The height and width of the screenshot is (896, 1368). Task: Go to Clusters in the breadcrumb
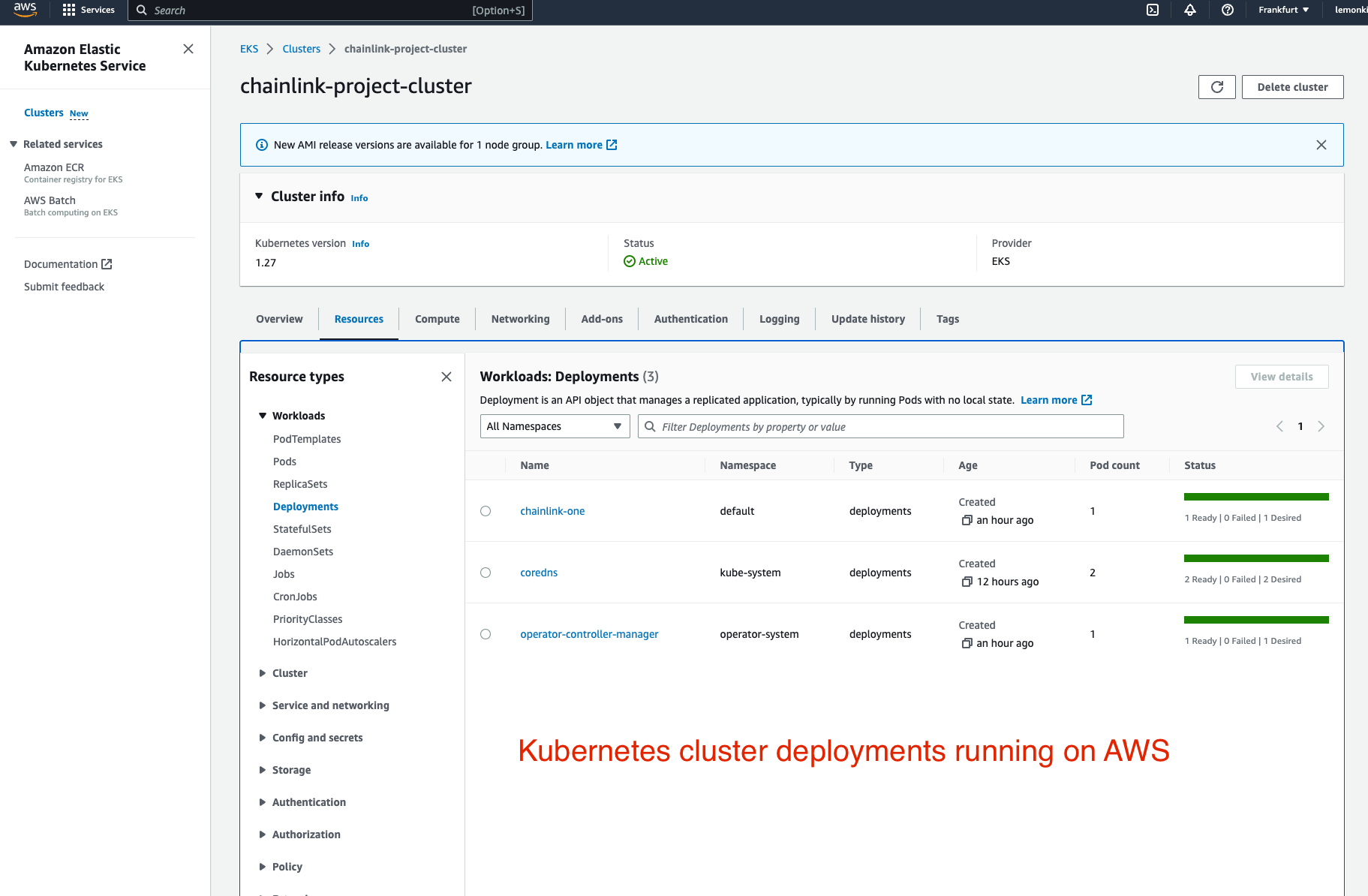pyautogui.click(x=302, y=49)
